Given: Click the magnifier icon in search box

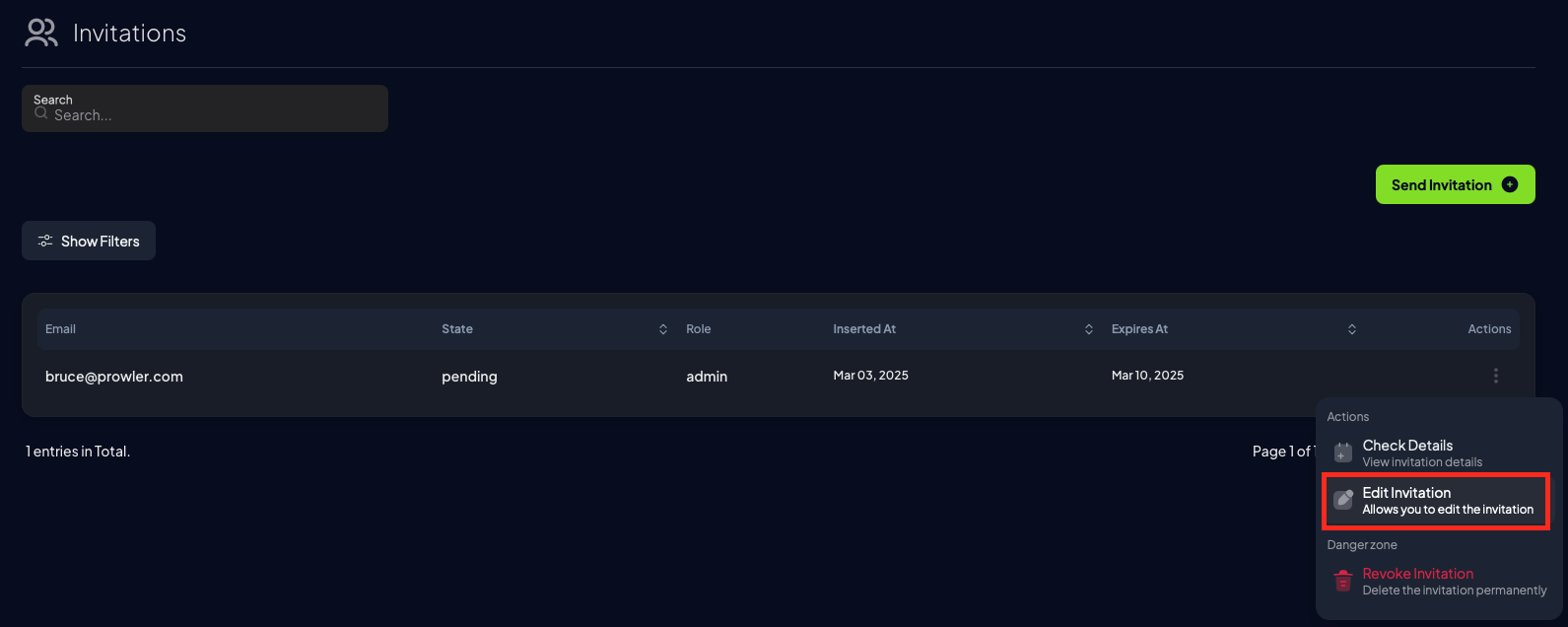Looking at the screenshot, I should 41,113.
